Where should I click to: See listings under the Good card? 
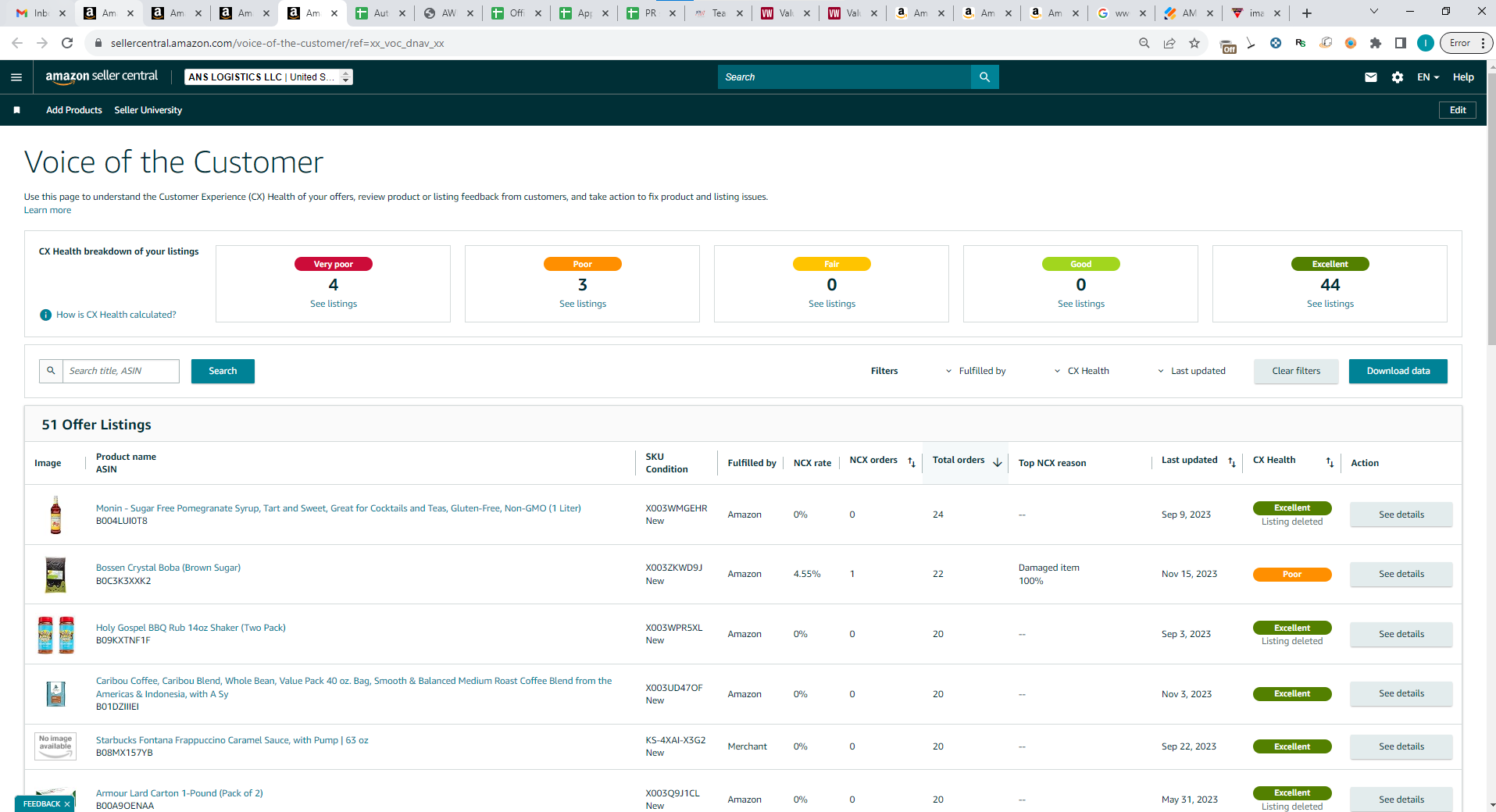[x=1081, y=304]
